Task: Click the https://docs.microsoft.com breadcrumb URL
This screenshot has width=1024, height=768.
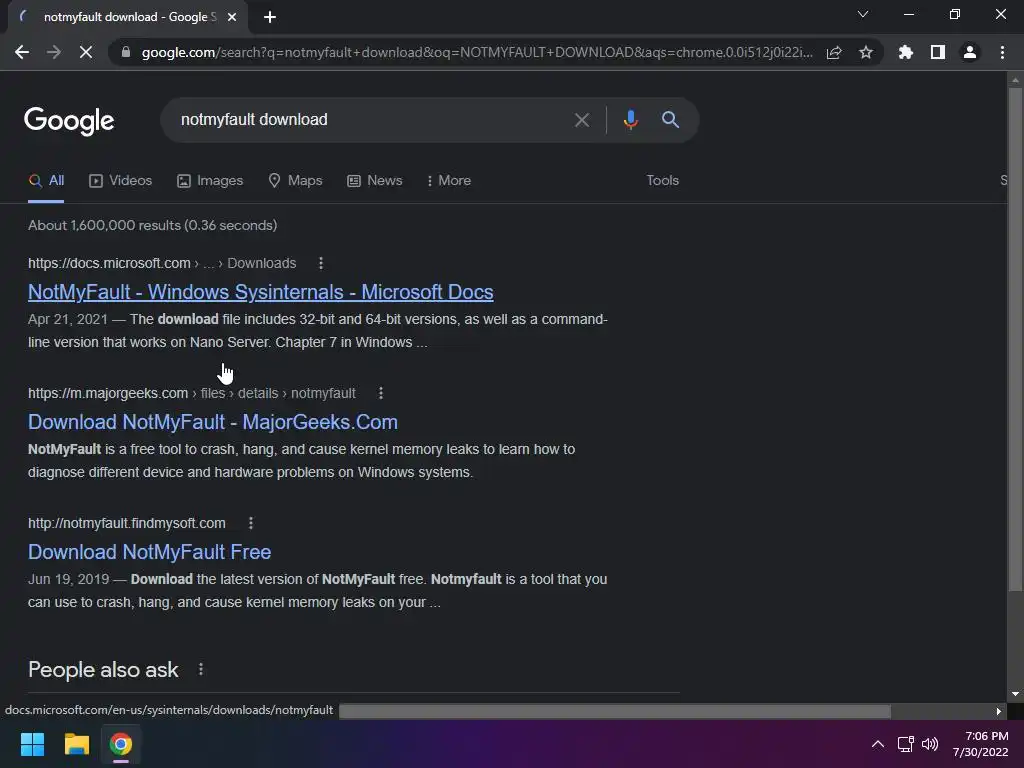Action: [109, 263]
